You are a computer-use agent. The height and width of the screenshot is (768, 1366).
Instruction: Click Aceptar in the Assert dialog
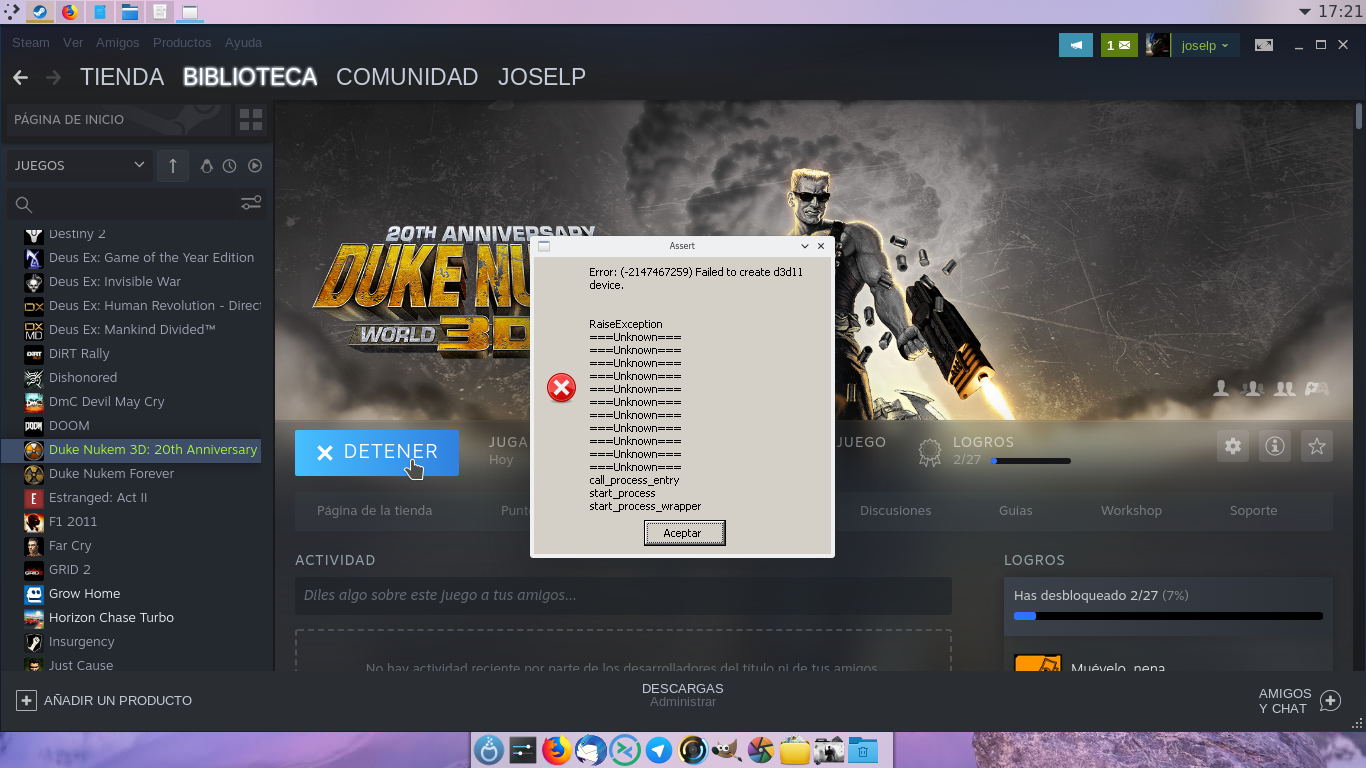pos(684,533)
